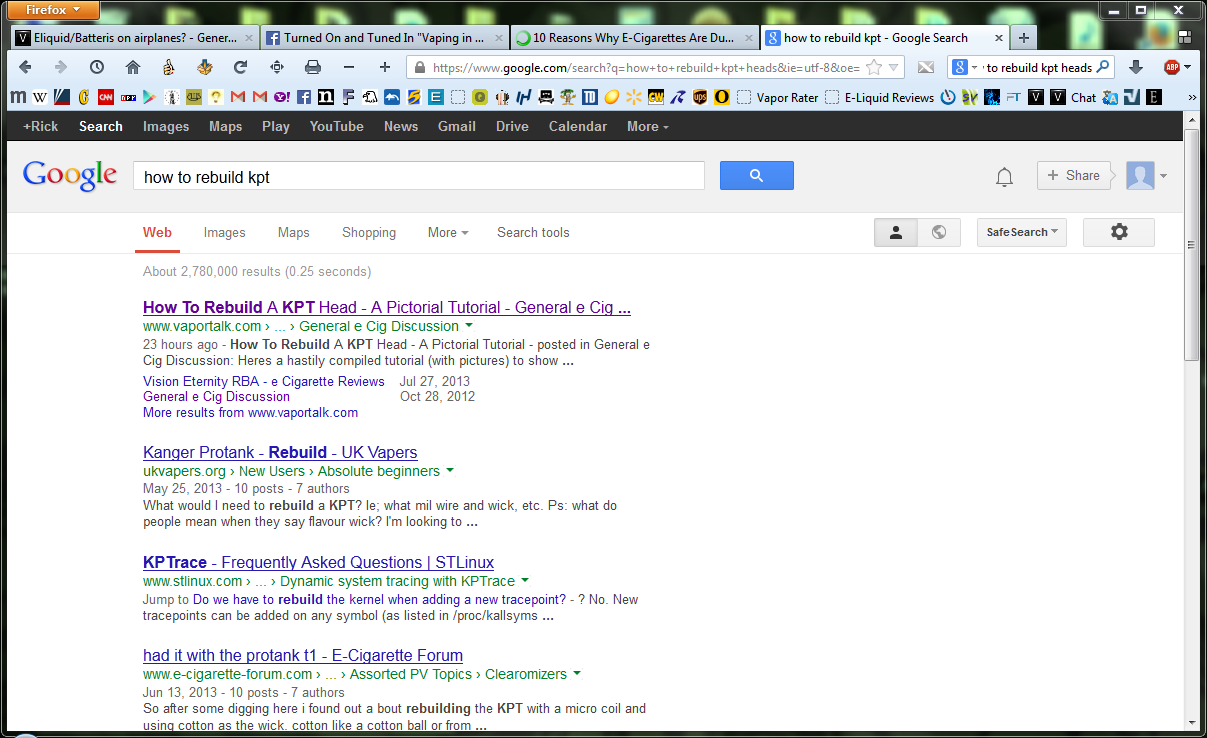Image resolution: width=1207 pixels, height=738 pixels.
Task: Open the Firefox menu button
Action: 55,10
